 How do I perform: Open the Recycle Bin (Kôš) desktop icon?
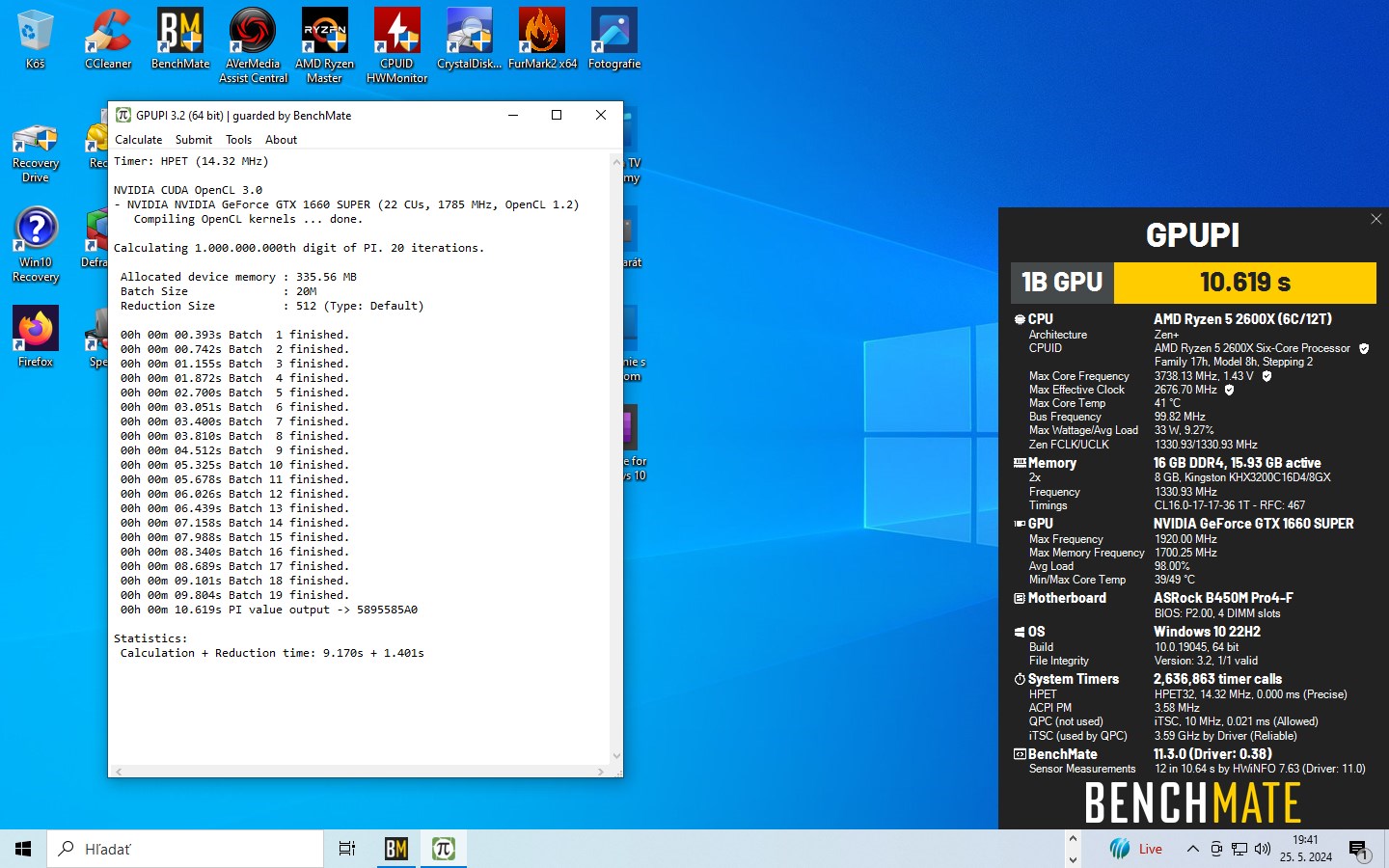pyautogui.click(x=35, y=39)
